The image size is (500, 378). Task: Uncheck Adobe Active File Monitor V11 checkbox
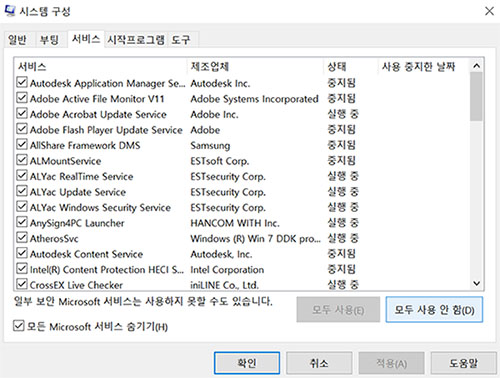[x=22, y=98]
